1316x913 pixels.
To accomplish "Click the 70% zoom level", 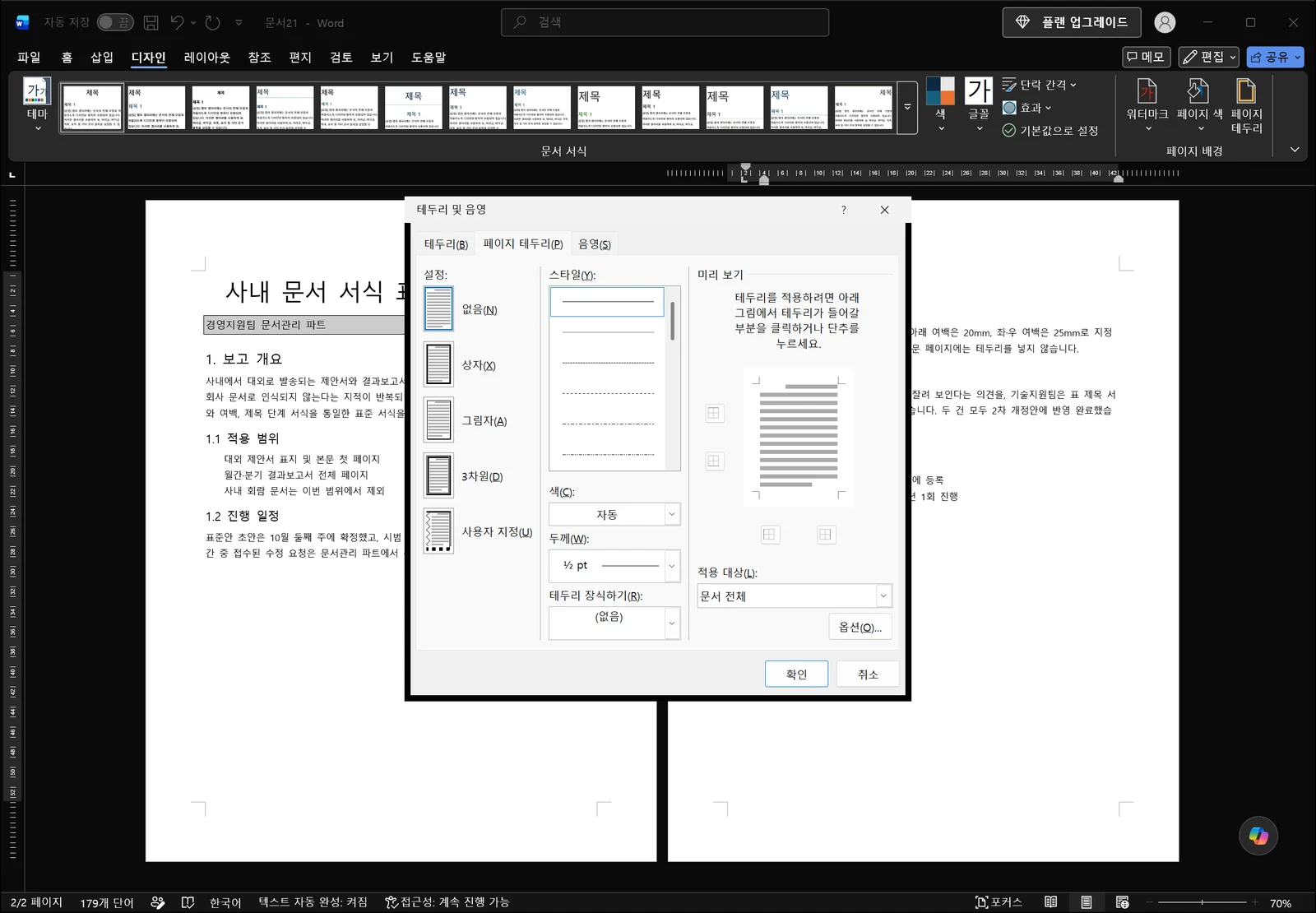I will (x=1281, y=903).
